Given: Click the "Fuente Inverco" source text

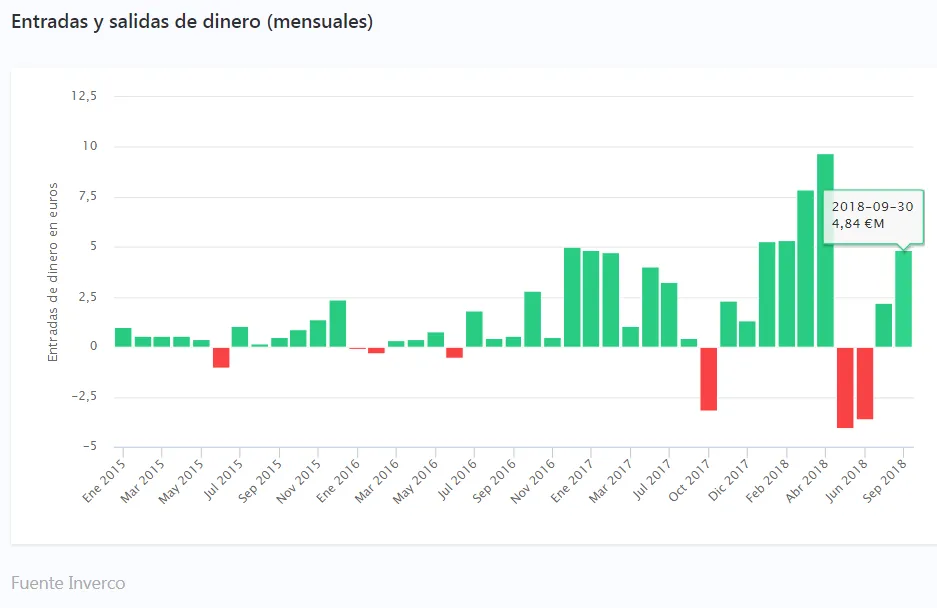Looking at the screenshot, I should point(68,582).
